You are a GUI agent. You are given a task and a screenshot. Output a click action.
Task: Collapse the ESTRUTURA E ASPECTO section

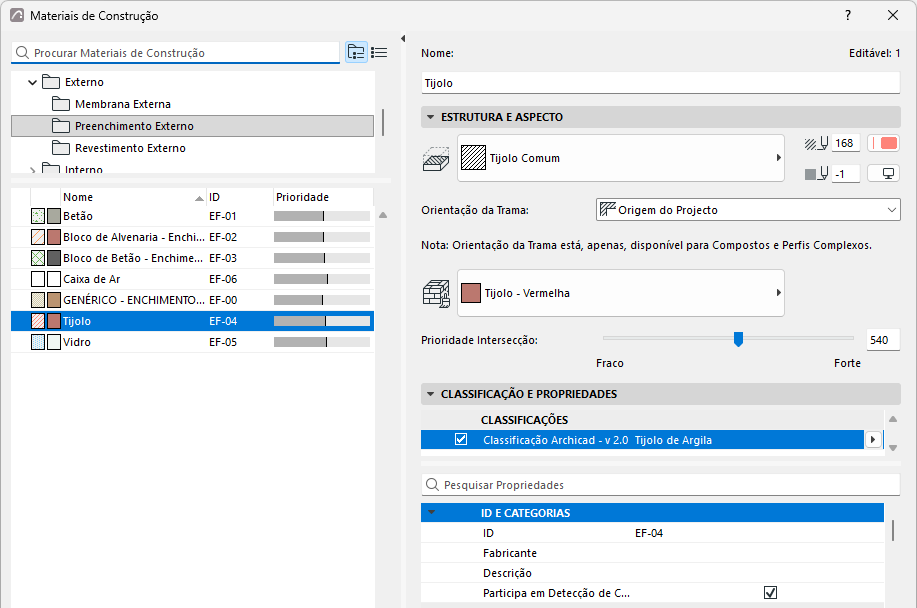430,117
